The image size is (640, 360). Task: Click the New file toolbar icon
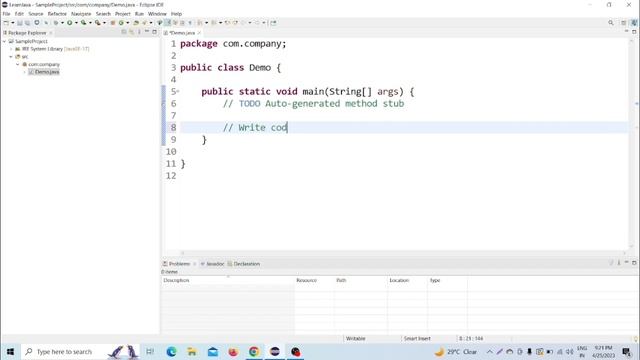6,23
